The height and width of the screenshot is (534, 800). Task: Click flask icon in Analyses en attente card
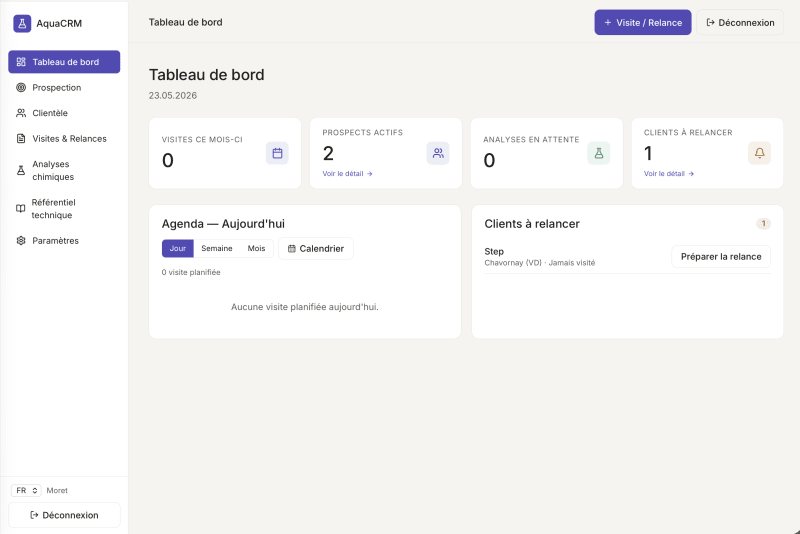click(x=598, y=153)
